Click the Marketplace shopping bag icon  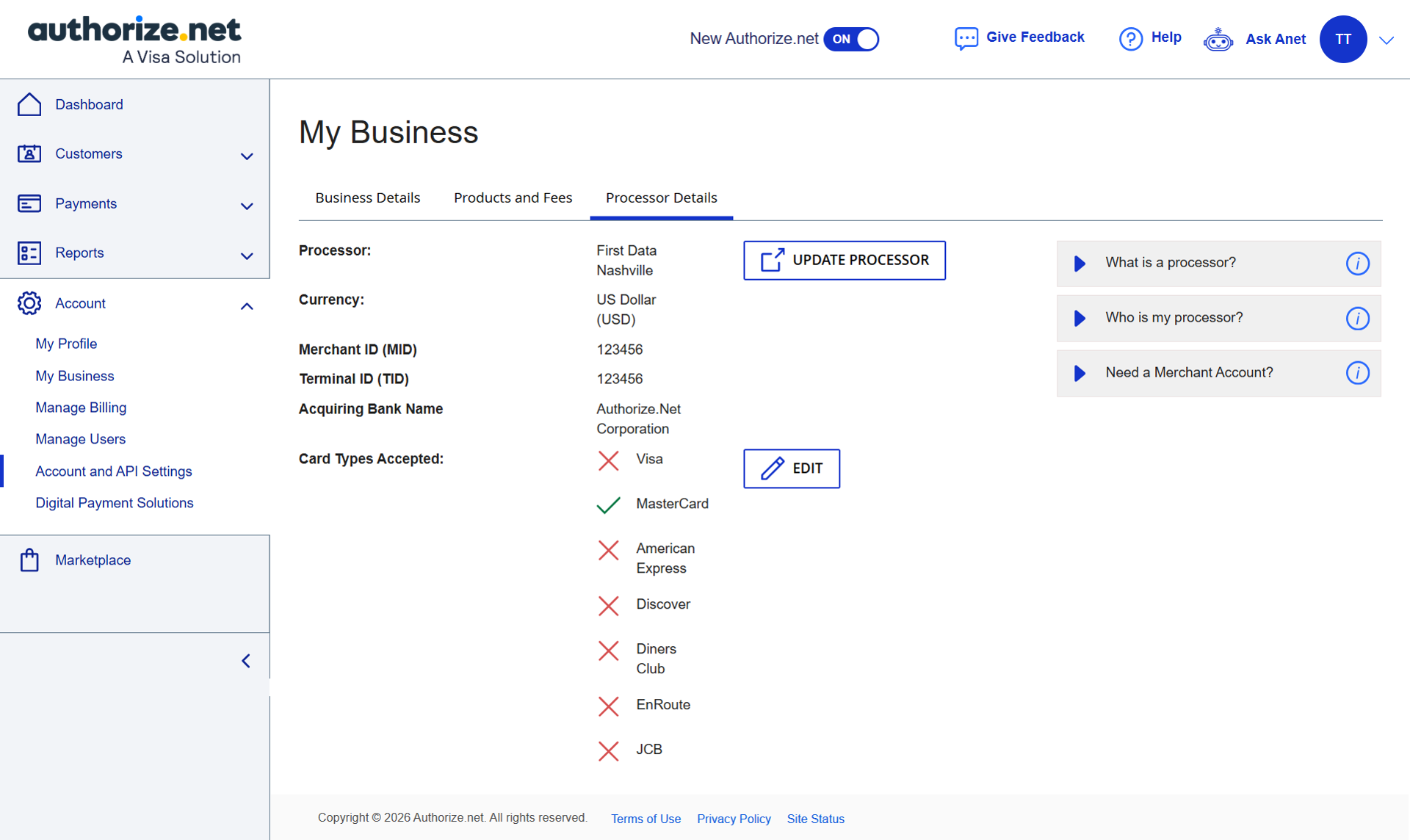(29, 560)
